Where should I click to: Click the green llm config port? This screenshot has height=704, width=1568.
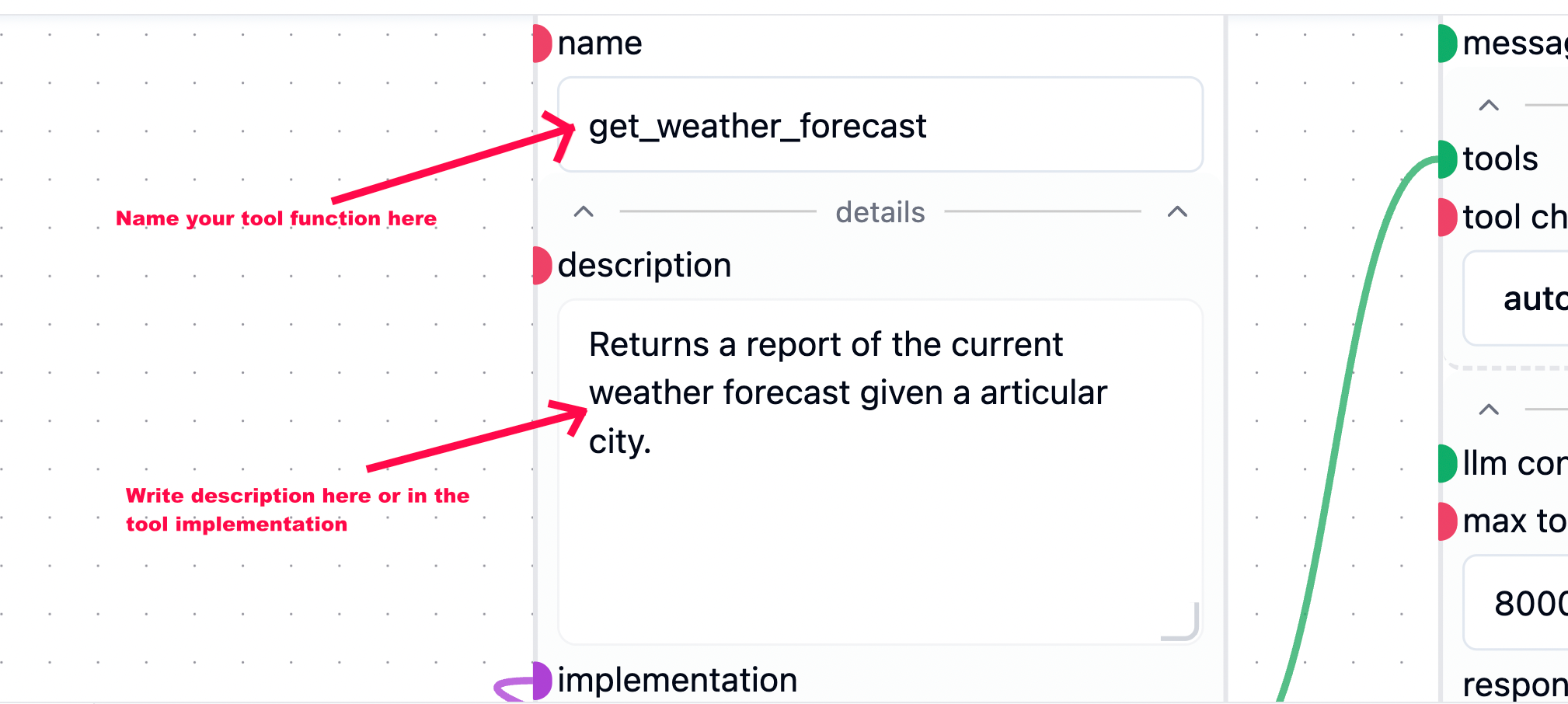(x=1446, y=463)
